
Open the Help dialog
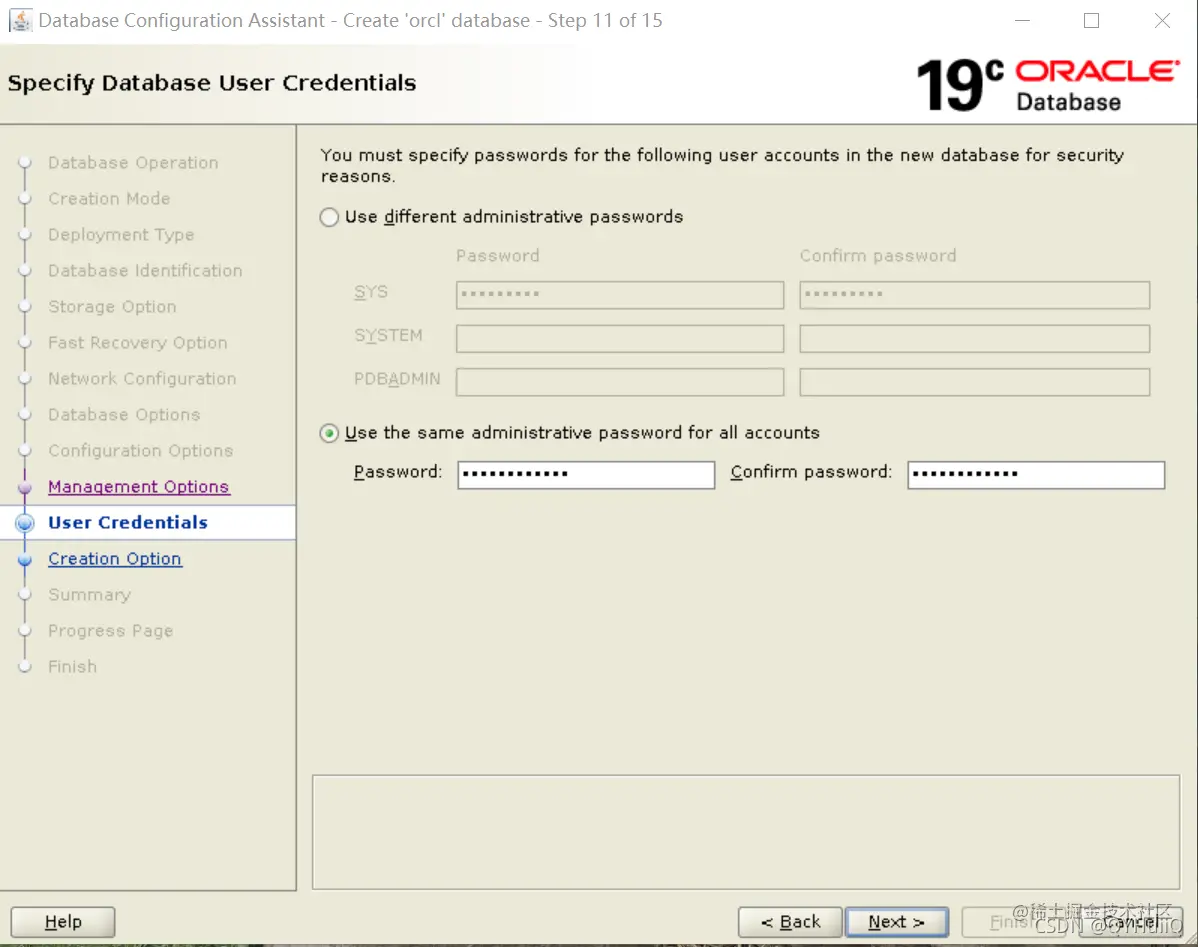click(x=63, y=922)
